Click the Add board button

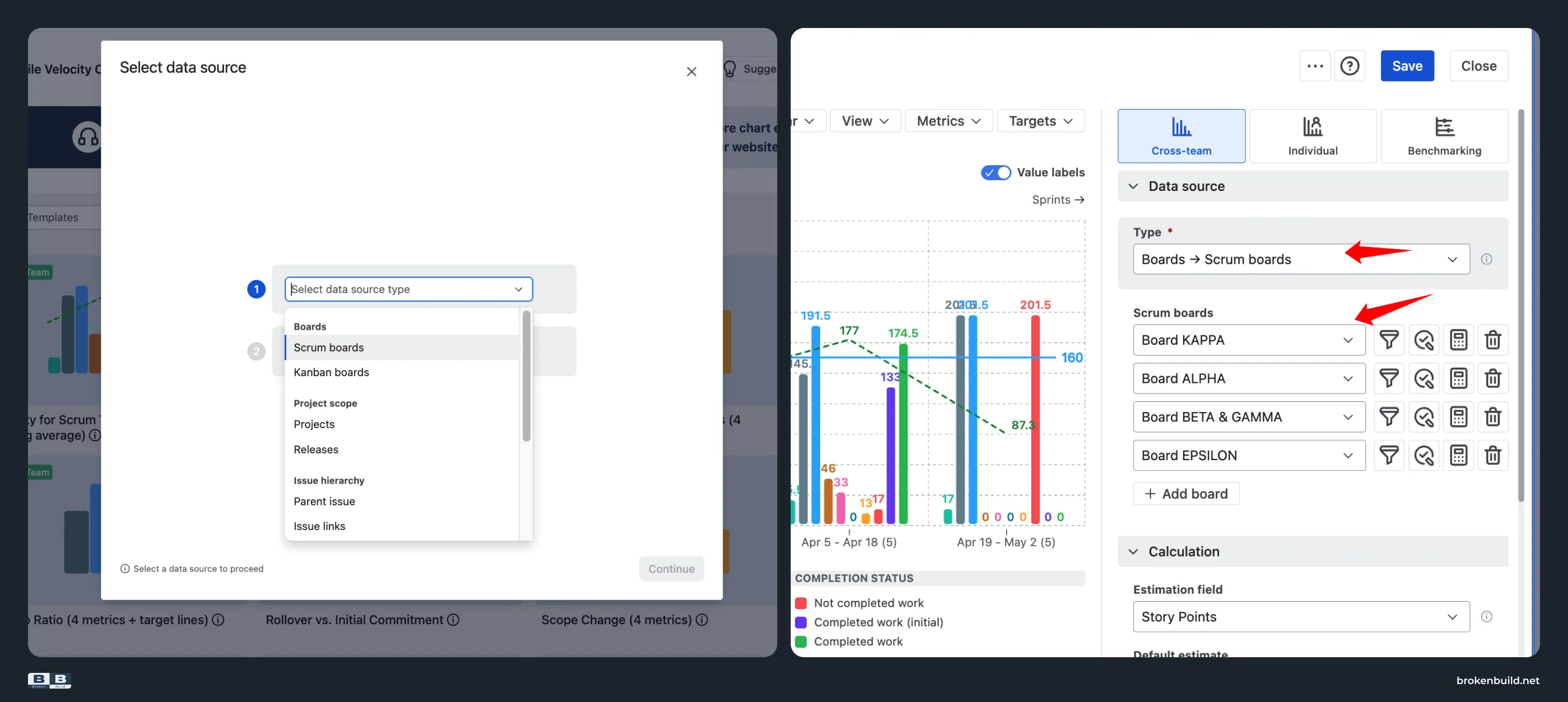tap(1186, 494)
